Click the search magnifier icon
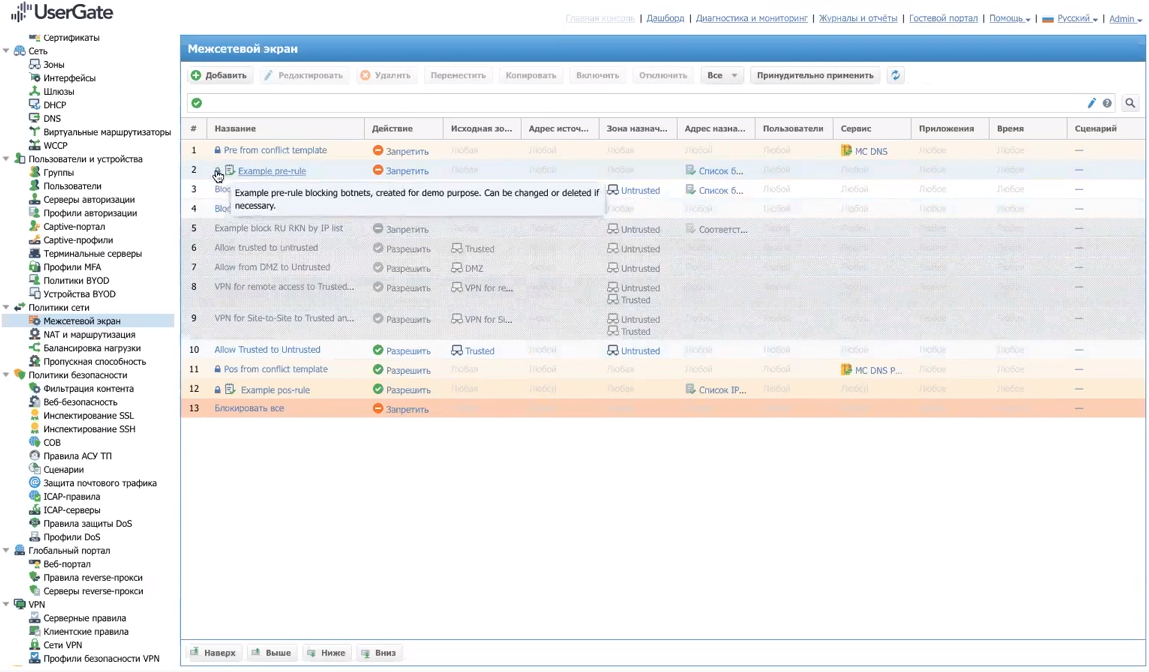Image resolution: width=1149 pixels, height=672 pixels. tap(1130, 103)
